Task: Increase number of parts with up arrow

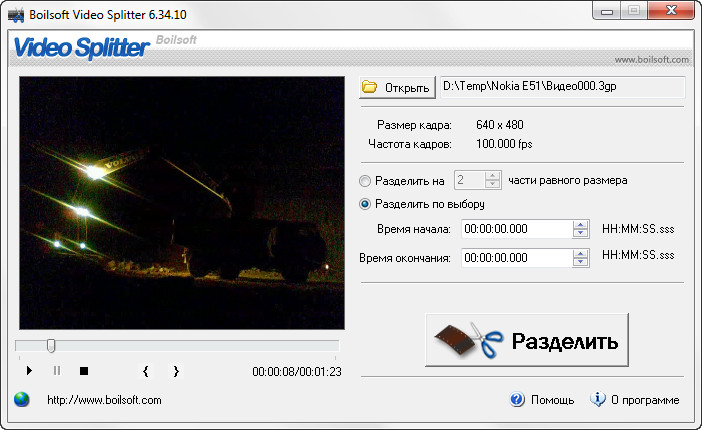Action: click(x=492, y=176)
